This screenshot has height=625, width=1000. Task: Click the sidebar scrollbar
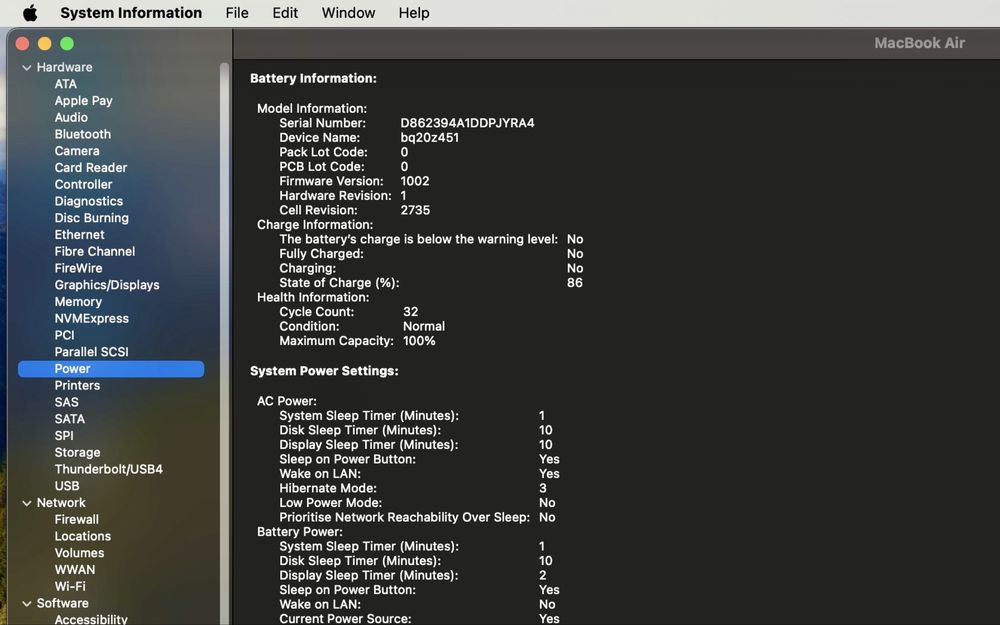point(224,343)
